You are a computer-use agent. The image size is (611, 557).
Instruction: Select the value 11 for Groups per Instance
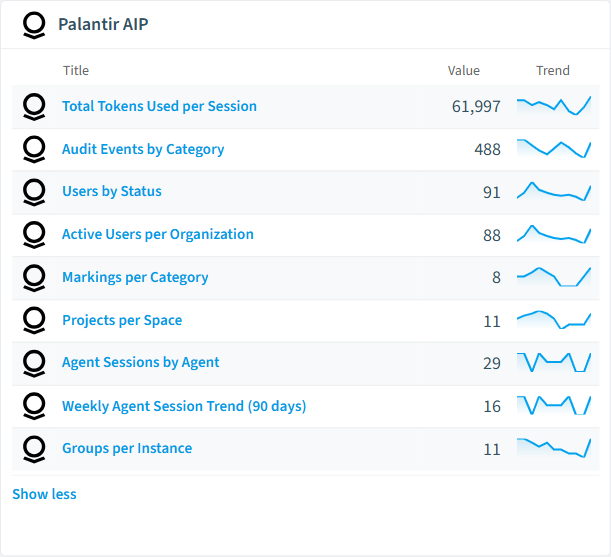[492, 449]
